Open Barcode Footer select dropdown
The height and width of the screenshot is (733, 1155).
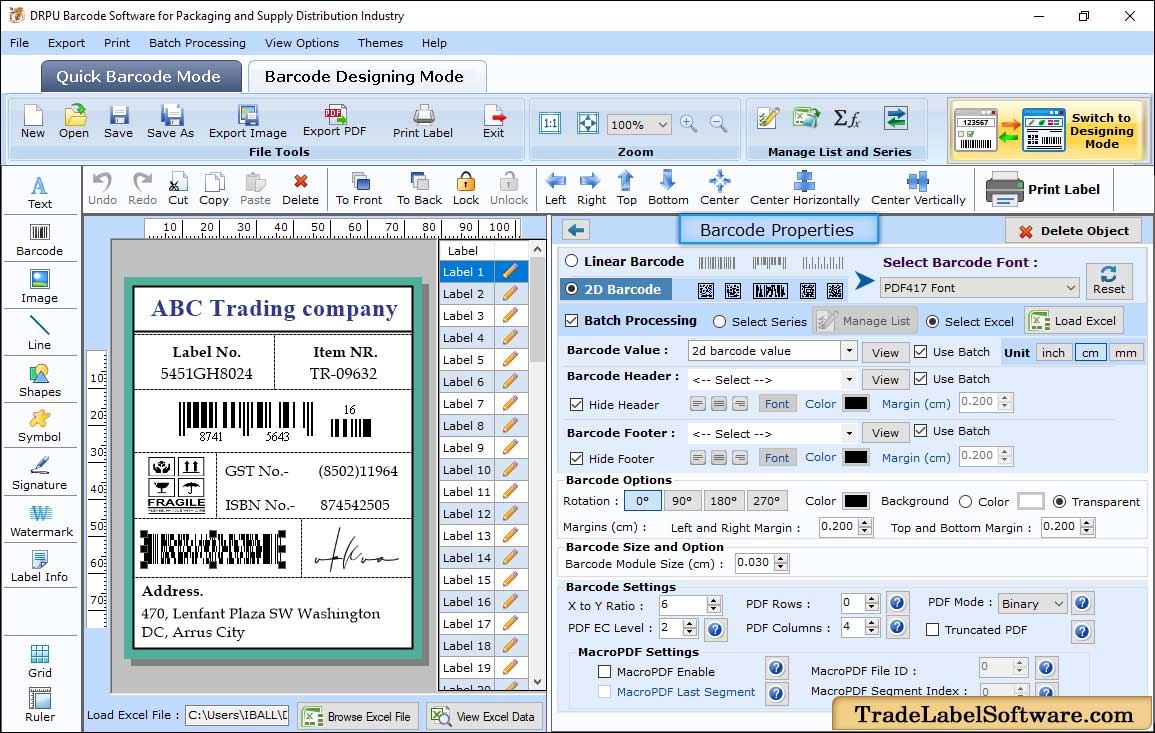coord(849,434)
